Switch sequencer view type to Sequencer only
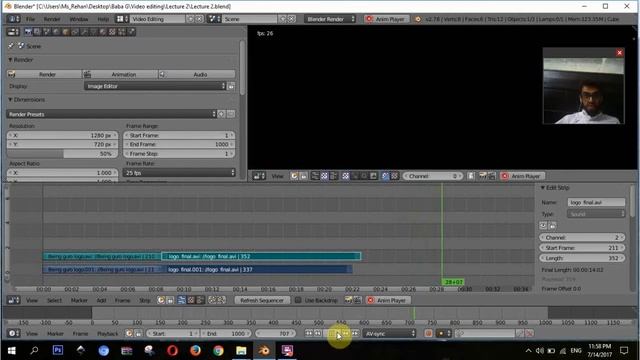640x360 pixels. point(182,300)
